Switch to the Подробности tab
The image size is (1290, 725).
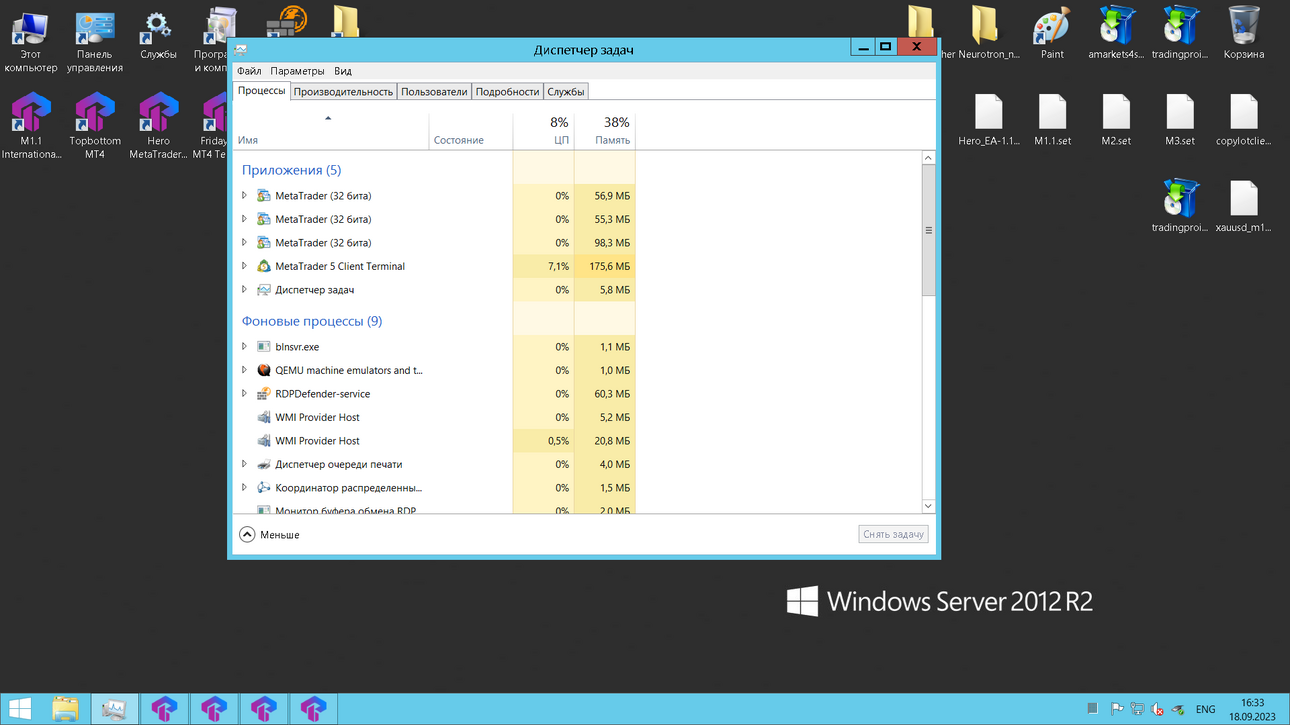pyautogui.click(x=507, y=92)
